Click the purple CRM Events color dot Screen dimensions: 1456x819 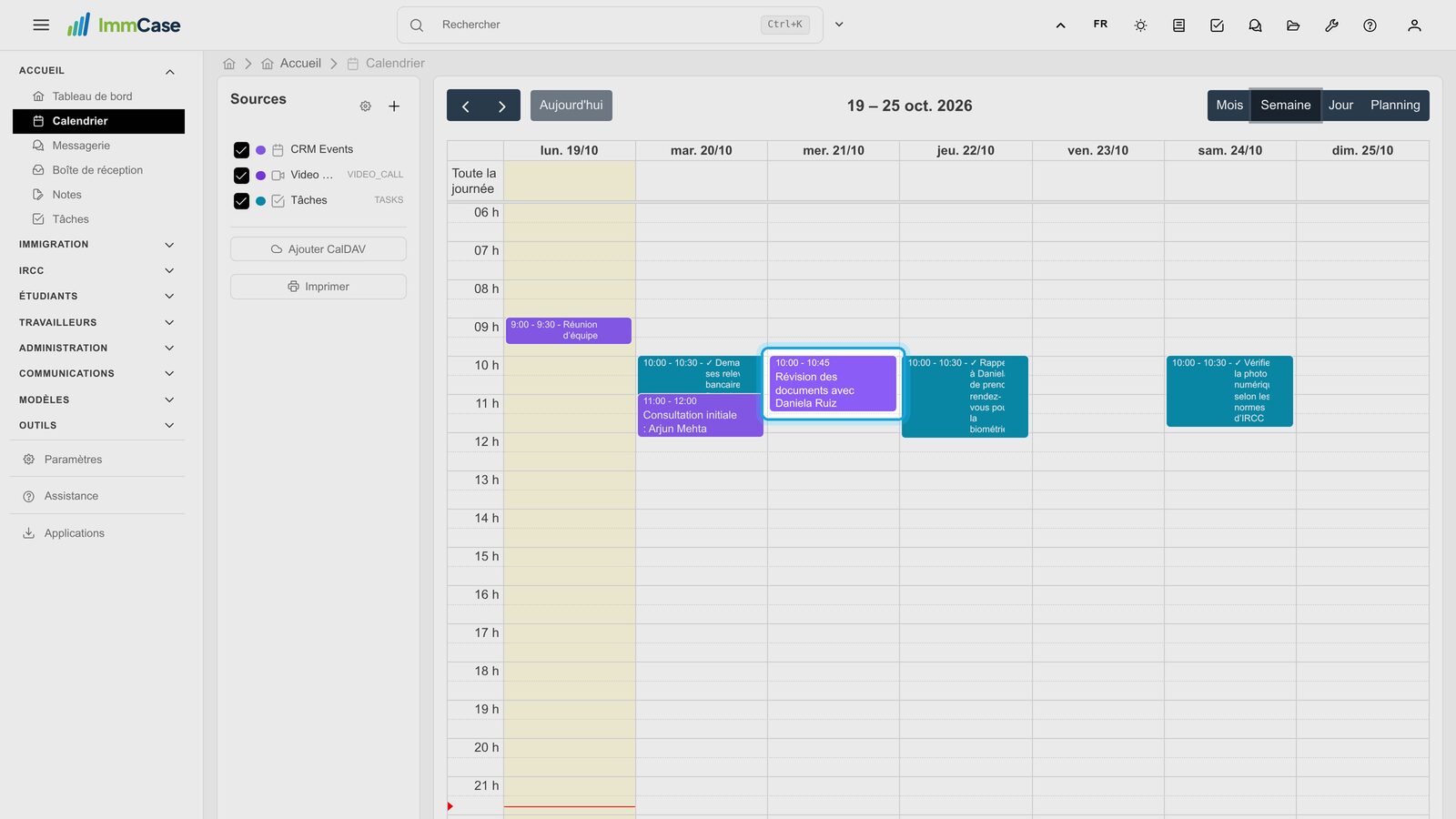261,150
